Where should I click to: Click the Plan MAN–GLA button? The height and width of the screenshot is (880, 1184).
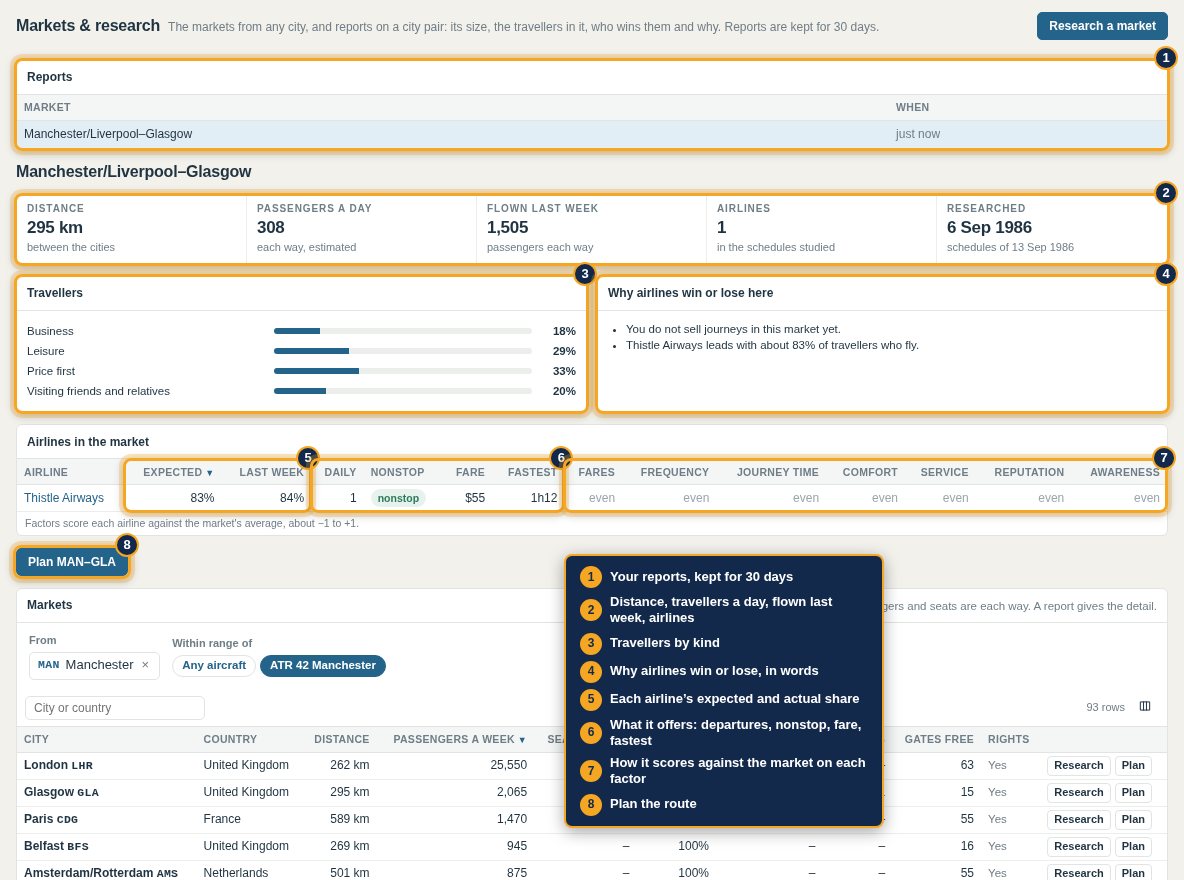click(72, 562)
